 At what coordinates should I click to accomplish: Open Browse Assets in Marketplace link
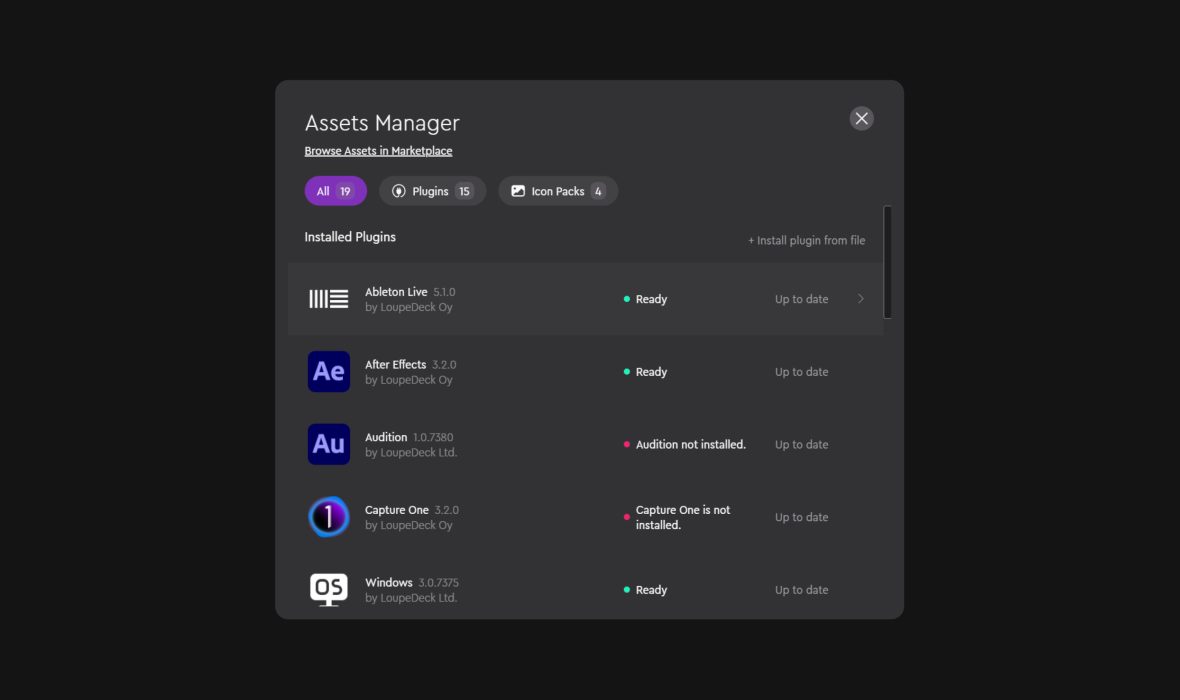[378, 151]
